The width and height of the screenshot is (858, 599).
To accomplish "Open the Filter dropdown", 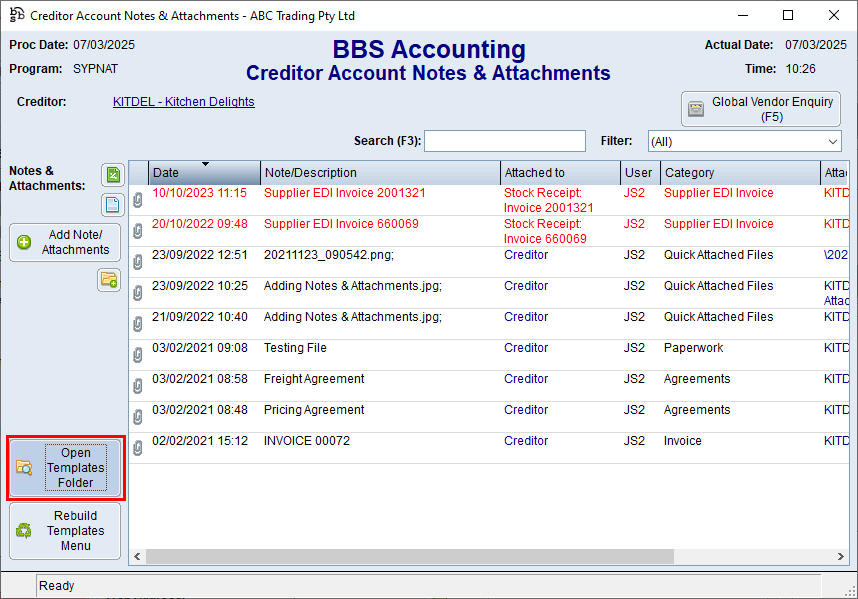I will coord(744,141).
